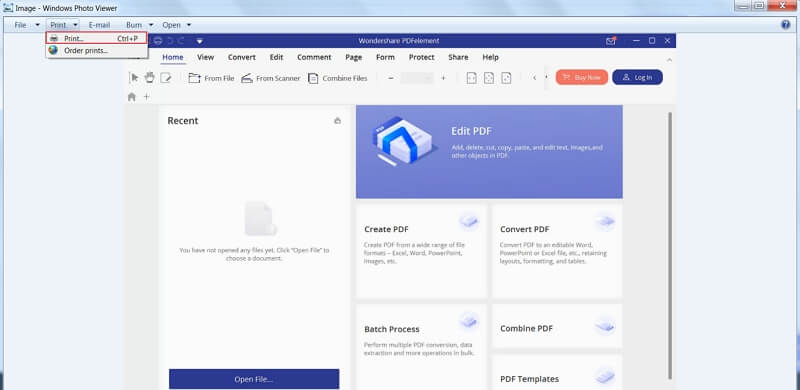The image size is (800, 390).
Task: Click the zoom out minus button
Action: (391, 78)
